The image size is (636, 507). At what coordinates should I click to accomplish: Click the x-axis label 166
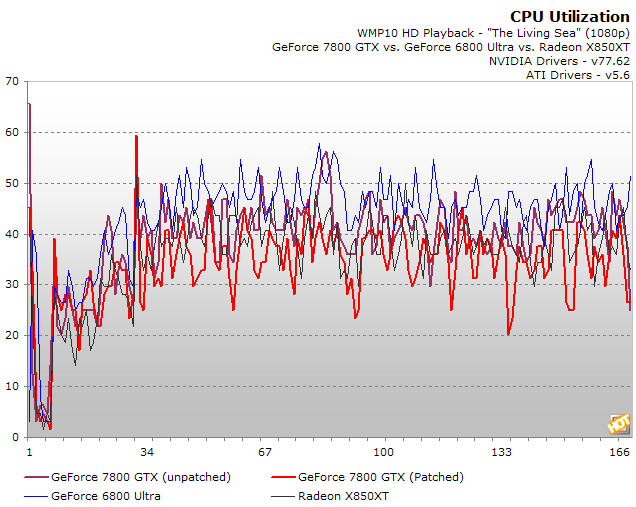point(620,452)
